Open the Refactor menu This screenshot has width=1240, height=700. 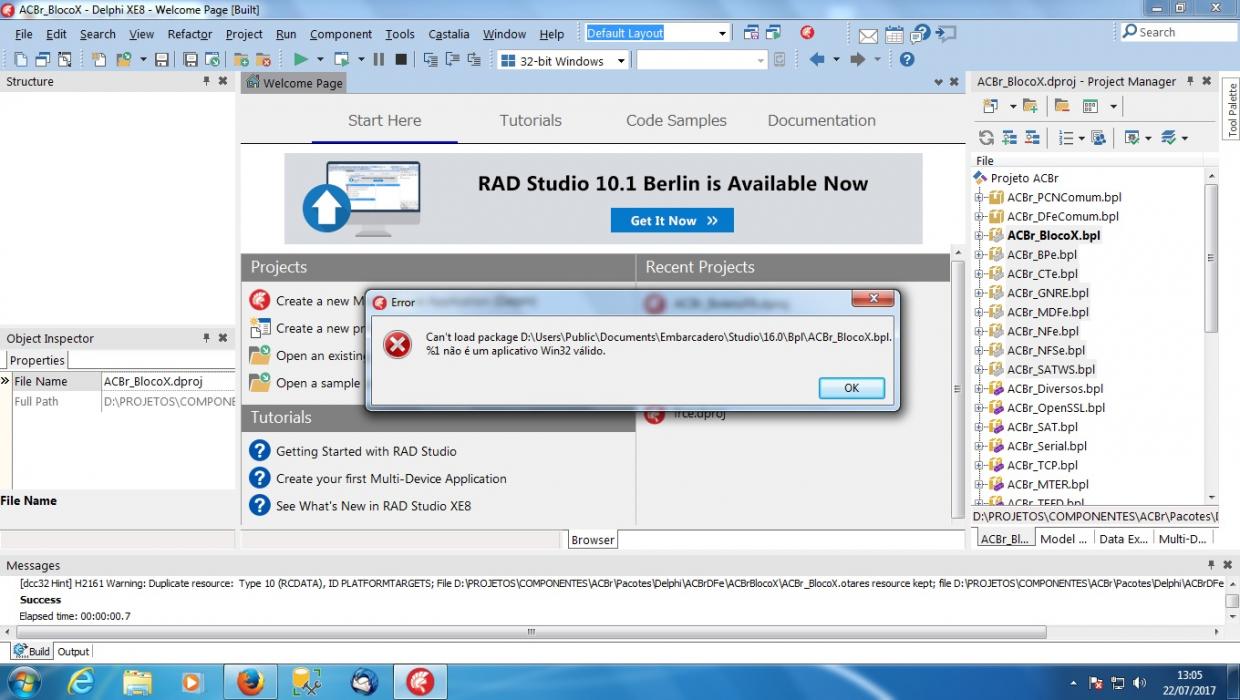click(190, 34)
